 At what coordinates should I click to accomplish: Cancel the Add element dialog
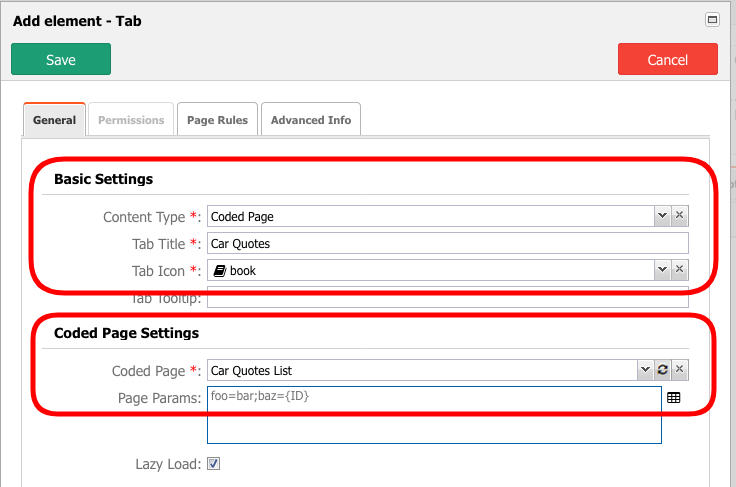[667, 59]
